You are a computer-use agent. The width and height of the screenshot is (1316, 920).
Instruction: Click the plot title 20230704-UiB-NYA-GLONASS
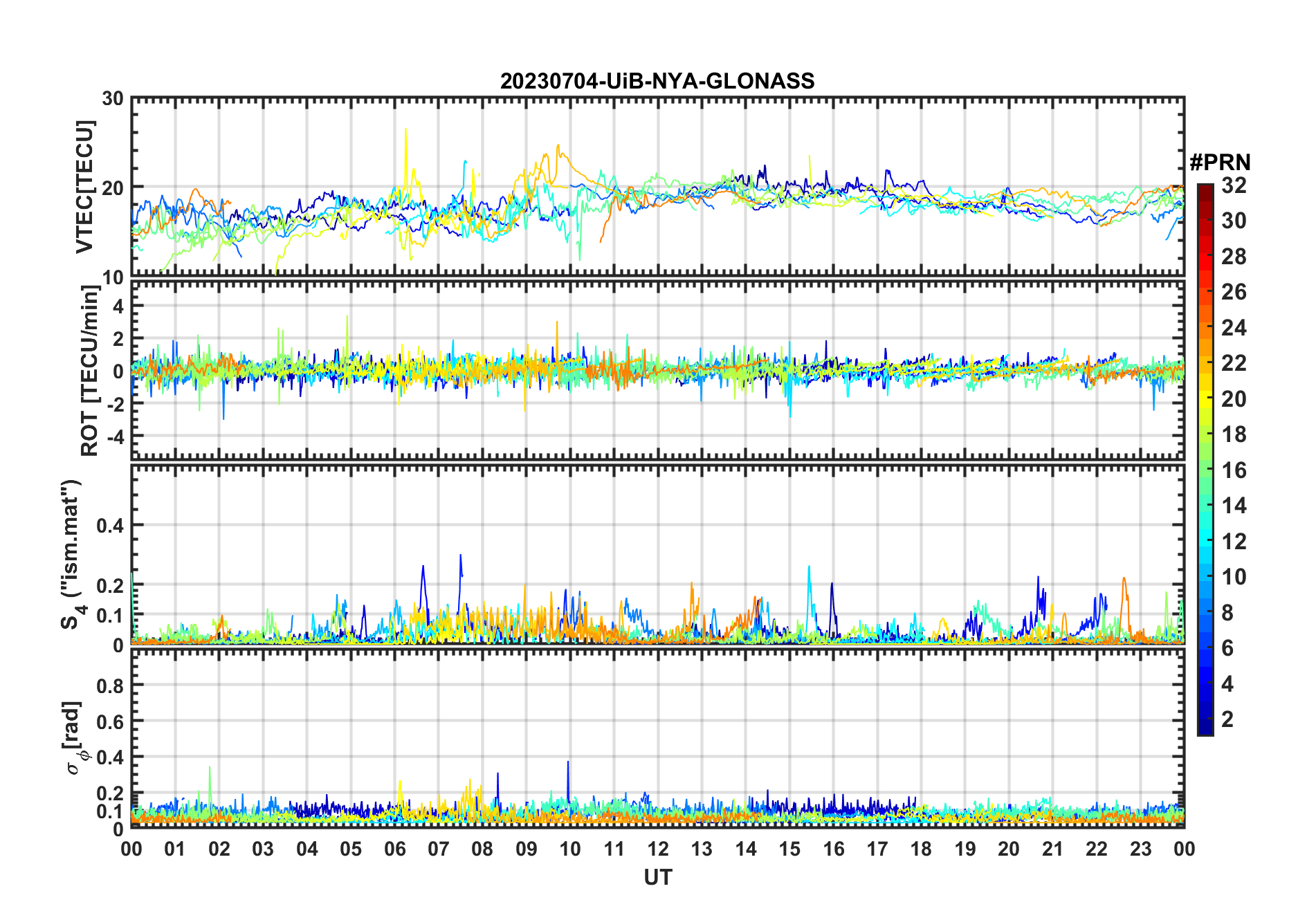pos(657,81)
